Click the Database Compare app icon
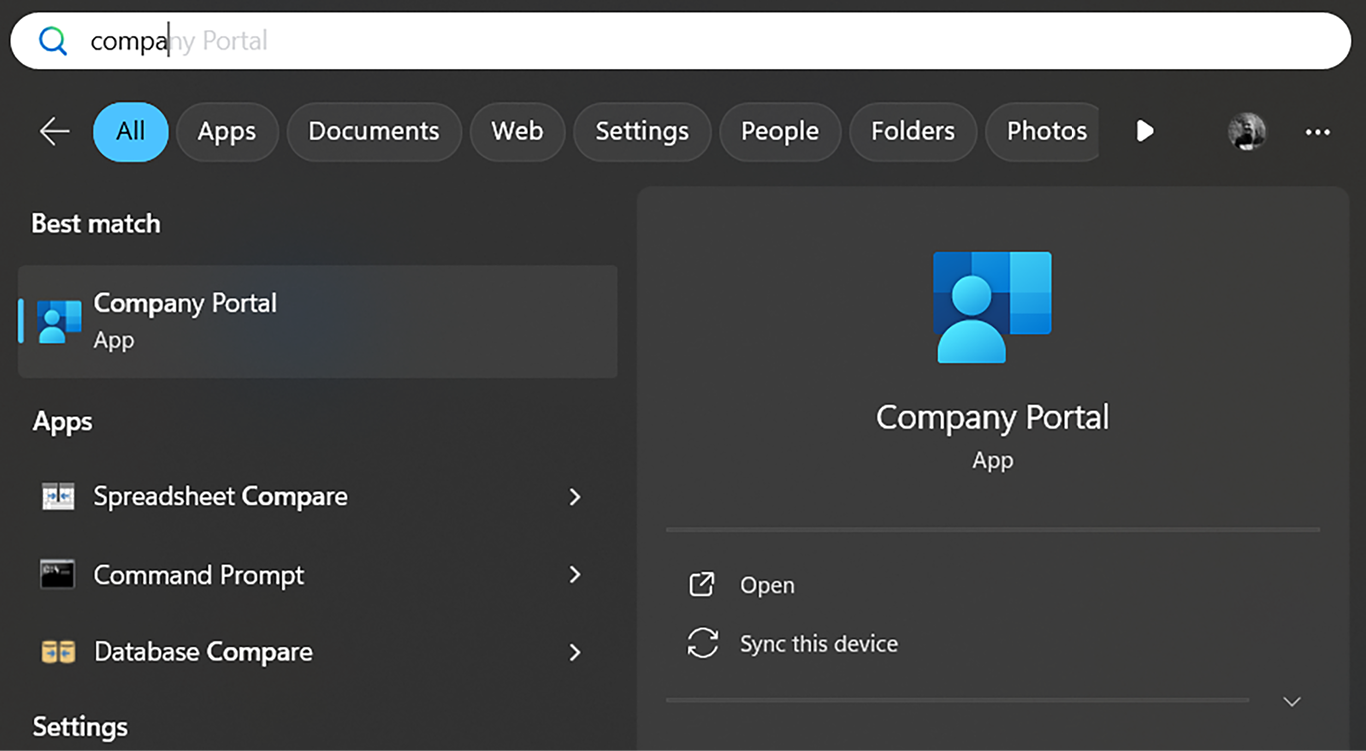 point(58,652)
